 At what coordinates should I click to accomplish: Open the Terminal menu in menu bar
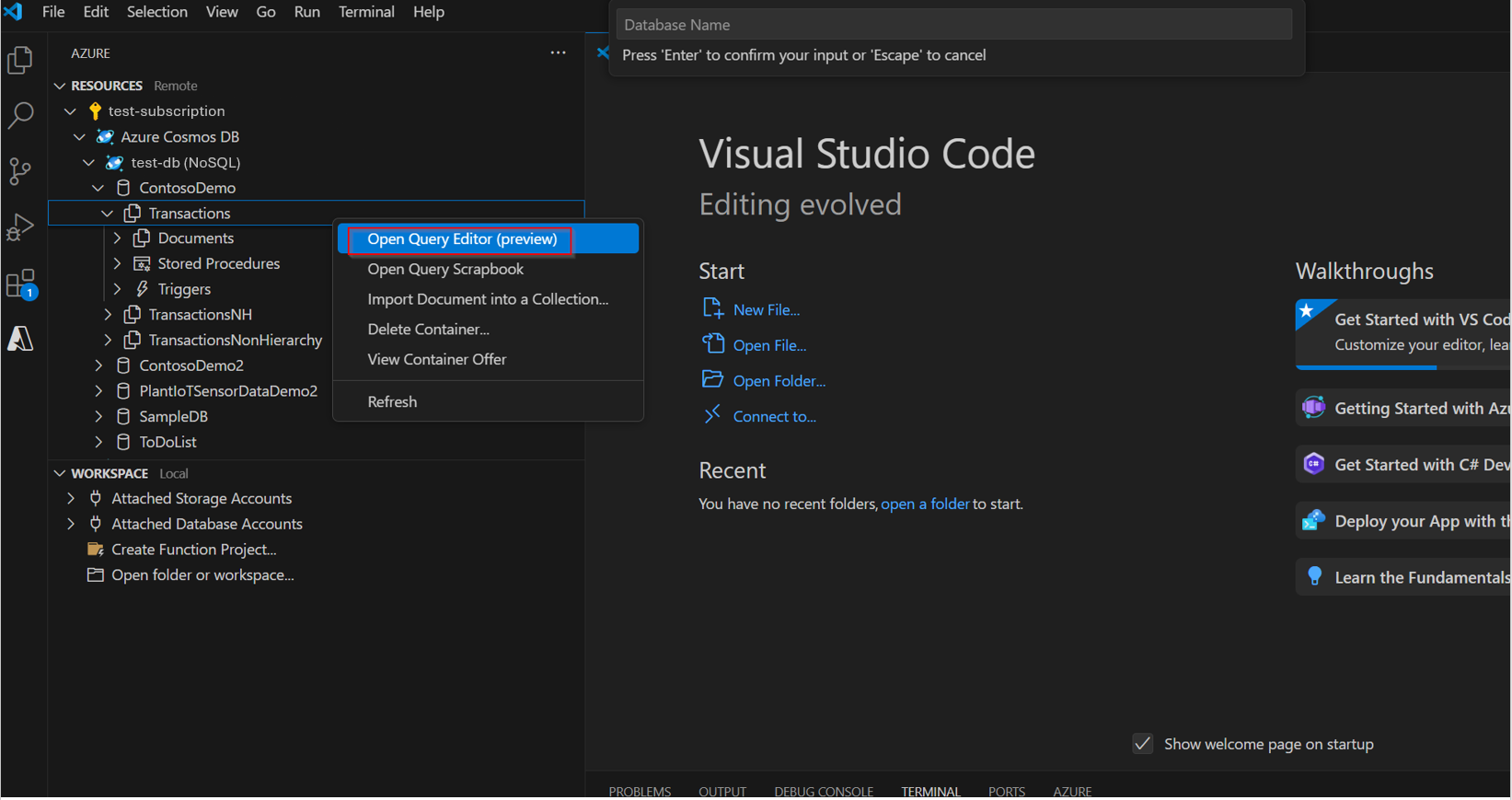(x=365, y=12)
